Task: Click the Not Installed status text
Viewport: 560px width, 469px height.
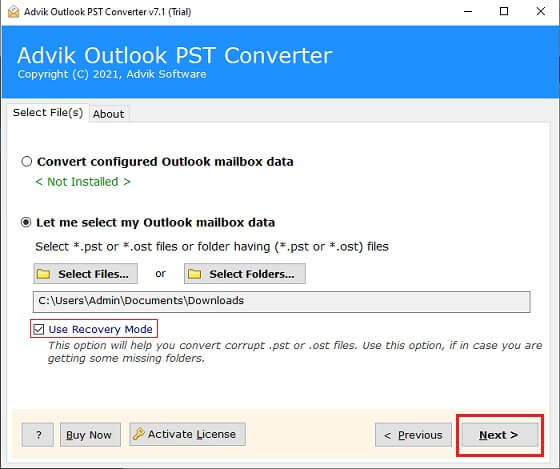Action: [x=83, y=182]
